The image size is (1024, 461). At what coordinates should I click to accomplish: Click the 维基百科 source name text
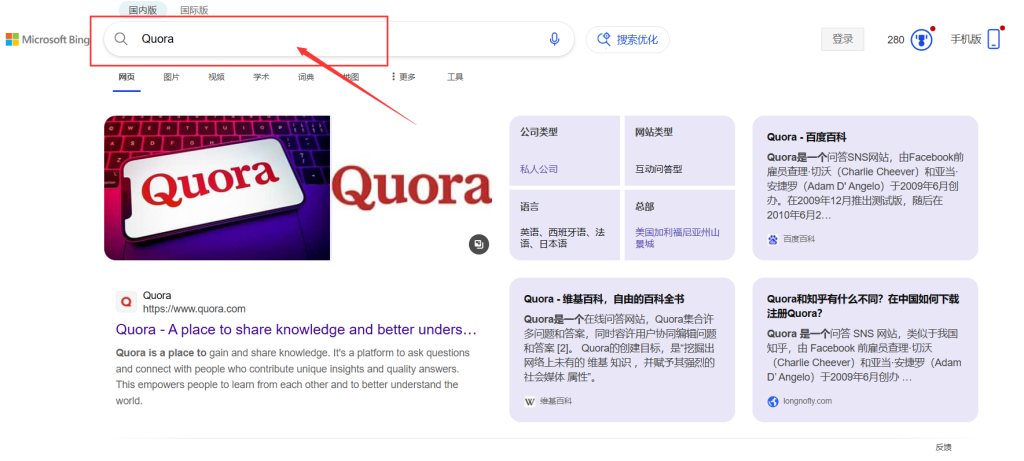coord(556,401)
